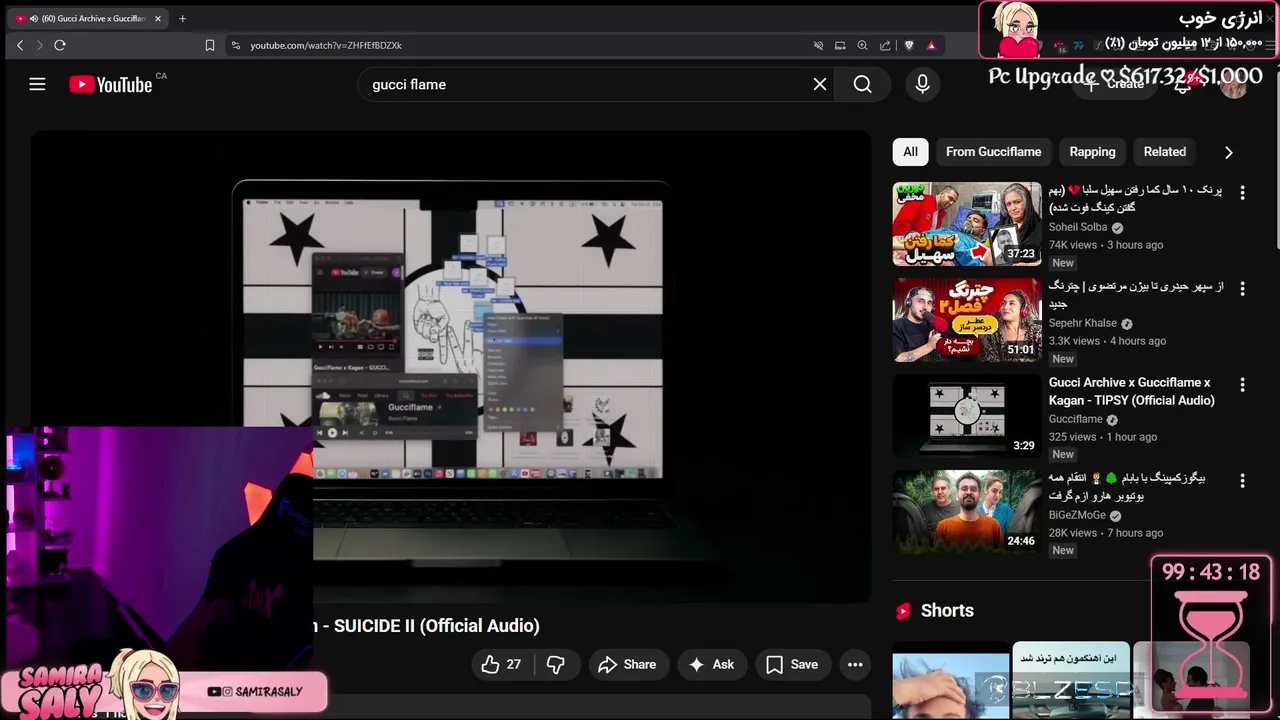Click the Shorts section heading
This screenshot has width=1280, height=720.
[x=947, y=611]
